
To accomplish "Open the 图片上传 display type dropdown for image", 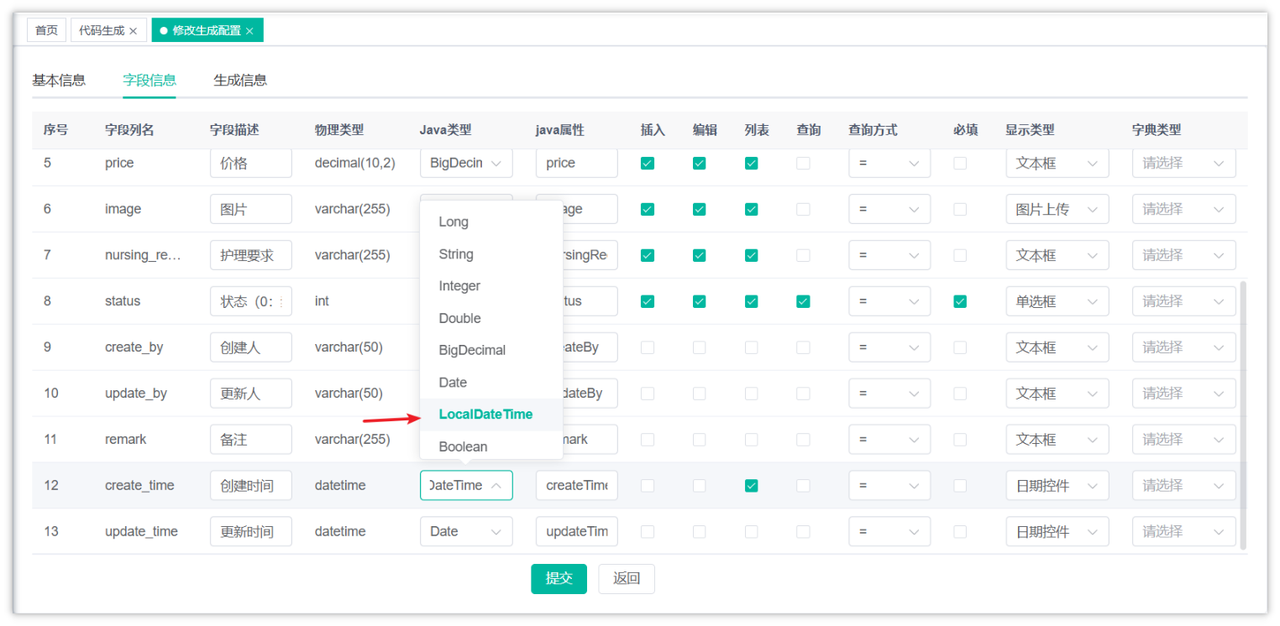I will click(1057, 209).
